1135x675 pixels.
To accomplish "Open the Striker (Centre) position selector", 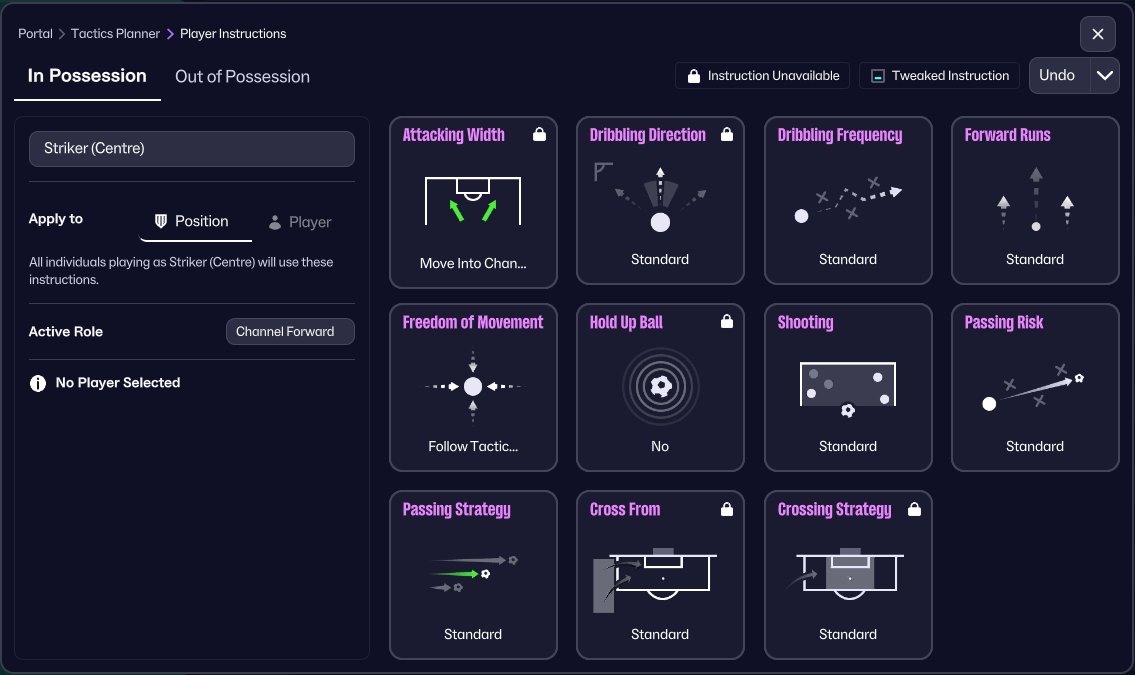I will click(192, 148).
